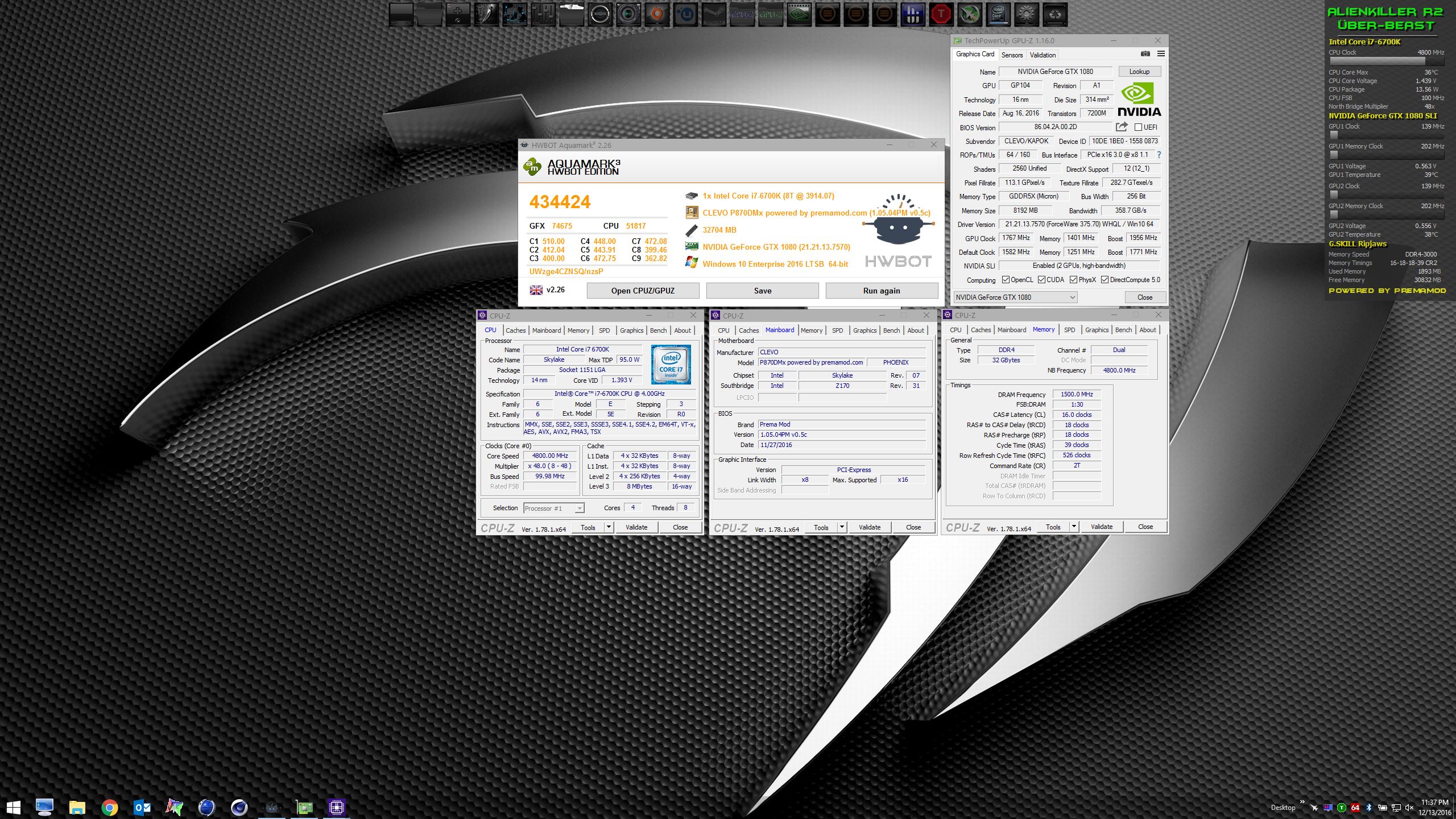1456x819 pixels.
Task: Open Google Chrome from the taskbar
Action: click(110, 807)
